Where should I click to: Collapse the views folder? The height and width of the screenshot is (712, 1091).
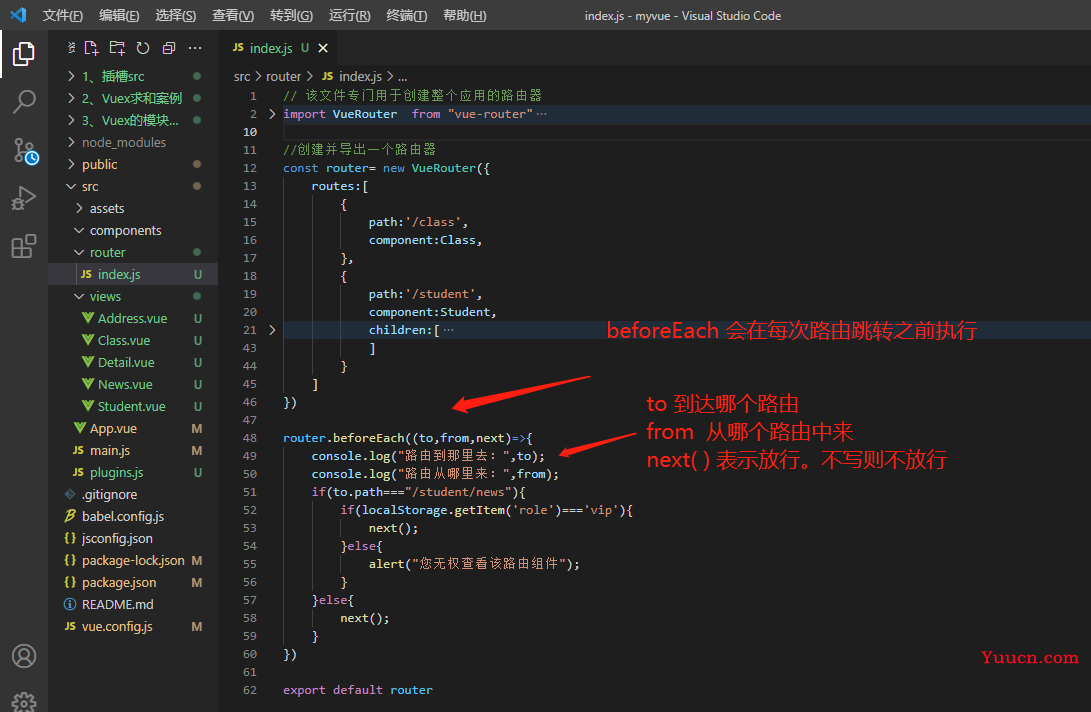pos(133,296)
